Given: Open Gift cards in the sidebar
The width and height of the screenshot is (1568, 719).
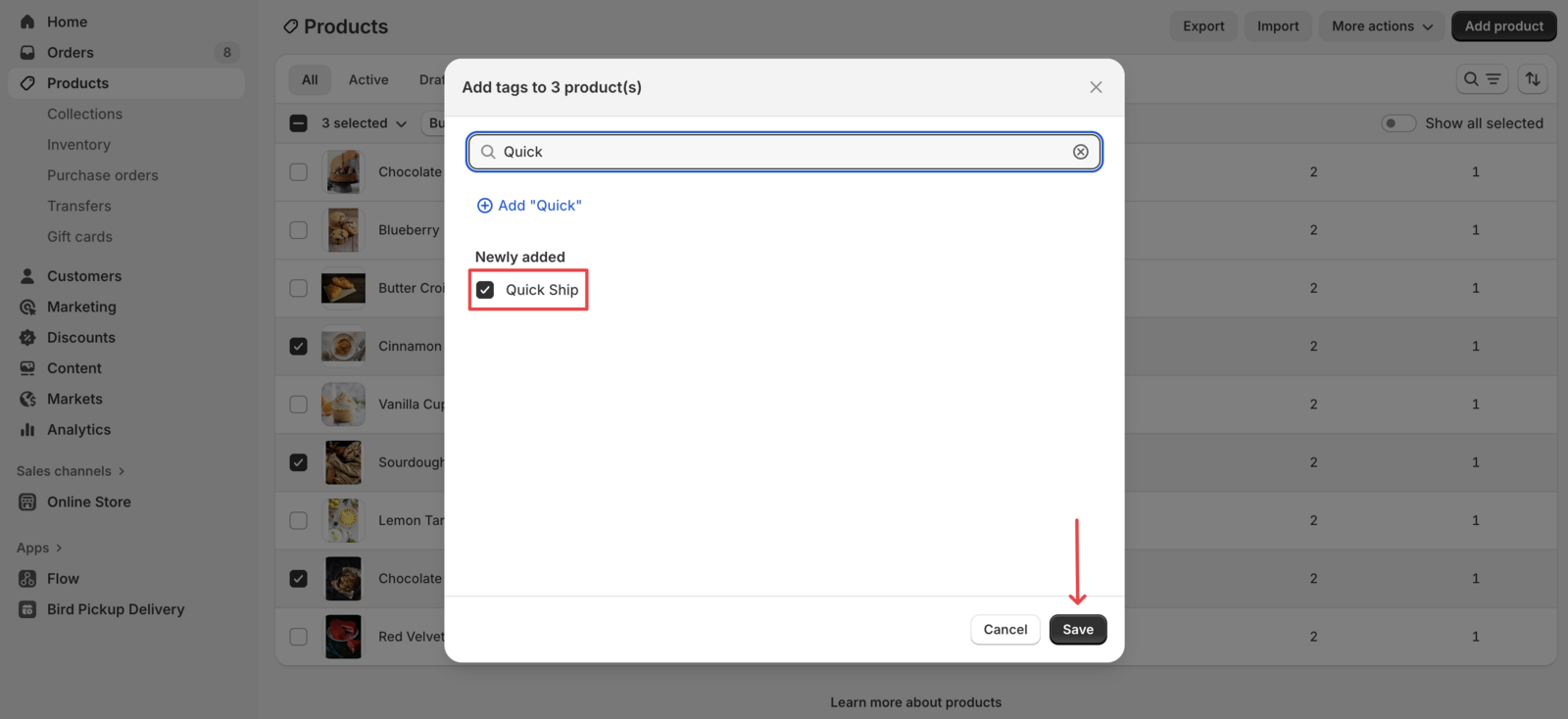Looking at the screenshot, I should coord(79,237).
